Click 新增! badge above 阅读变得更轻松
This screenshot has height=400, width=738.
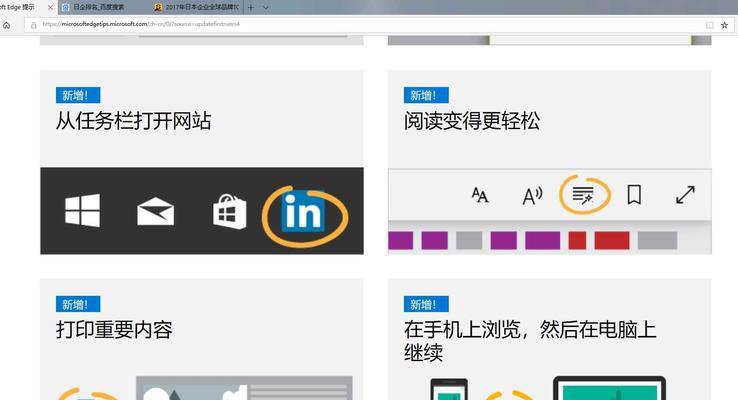426,96
